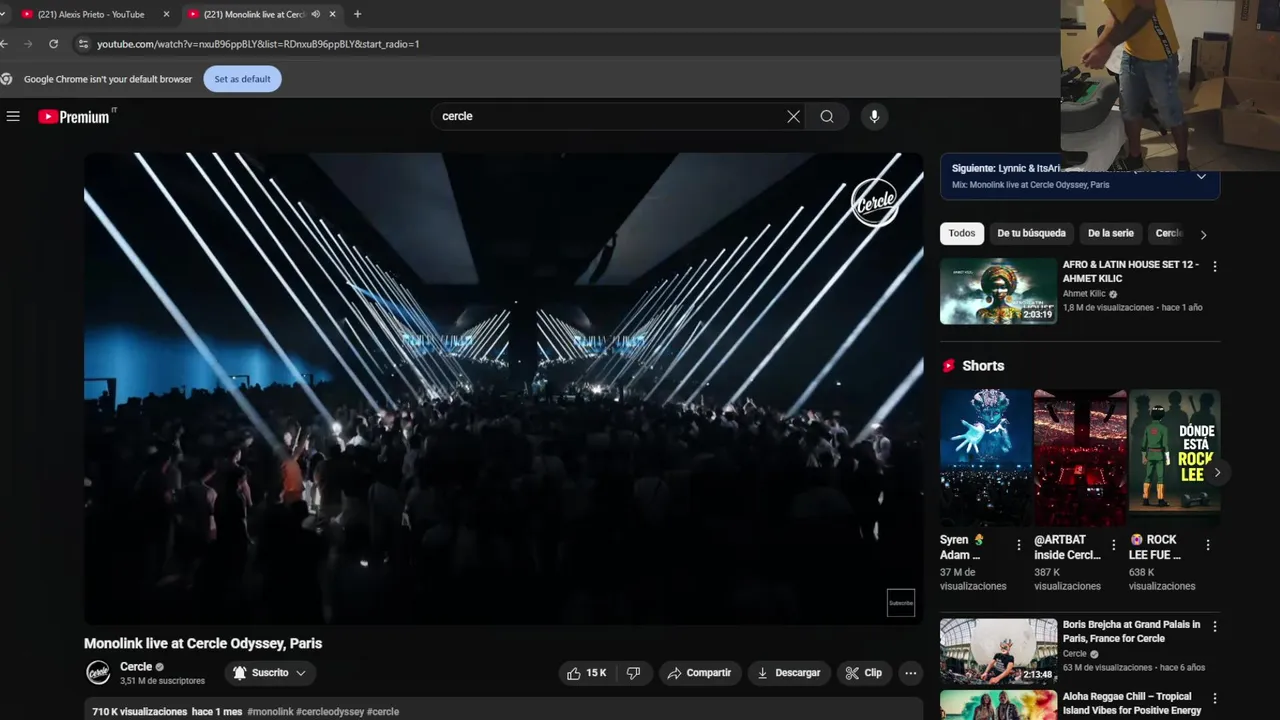This screenshot has height=720, width=1280.
Task: Click the address bar URL
Action: click(x=258, y=44)
